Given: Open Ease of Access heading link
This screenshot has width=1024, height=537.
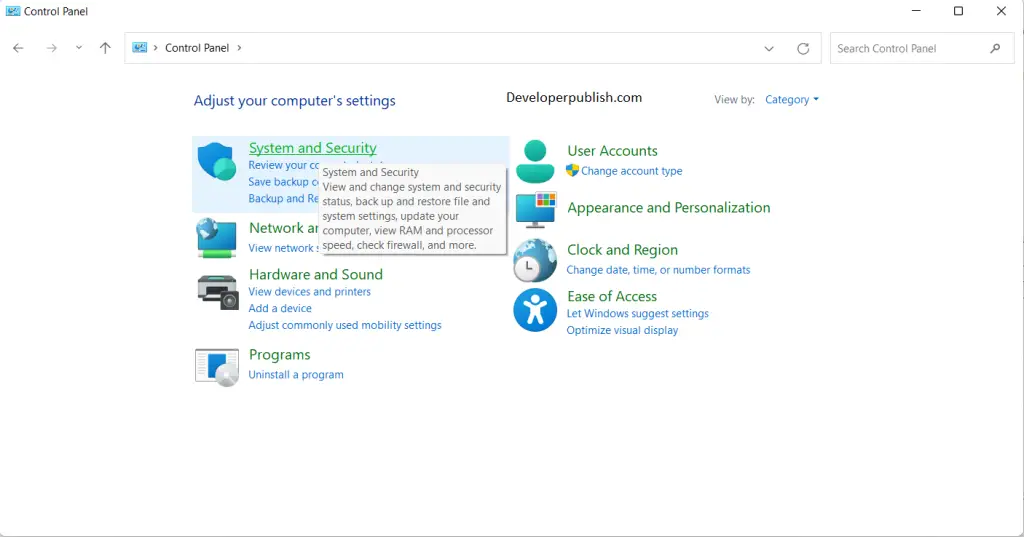Looking at the screenshot, I should [x=612, y=297].
